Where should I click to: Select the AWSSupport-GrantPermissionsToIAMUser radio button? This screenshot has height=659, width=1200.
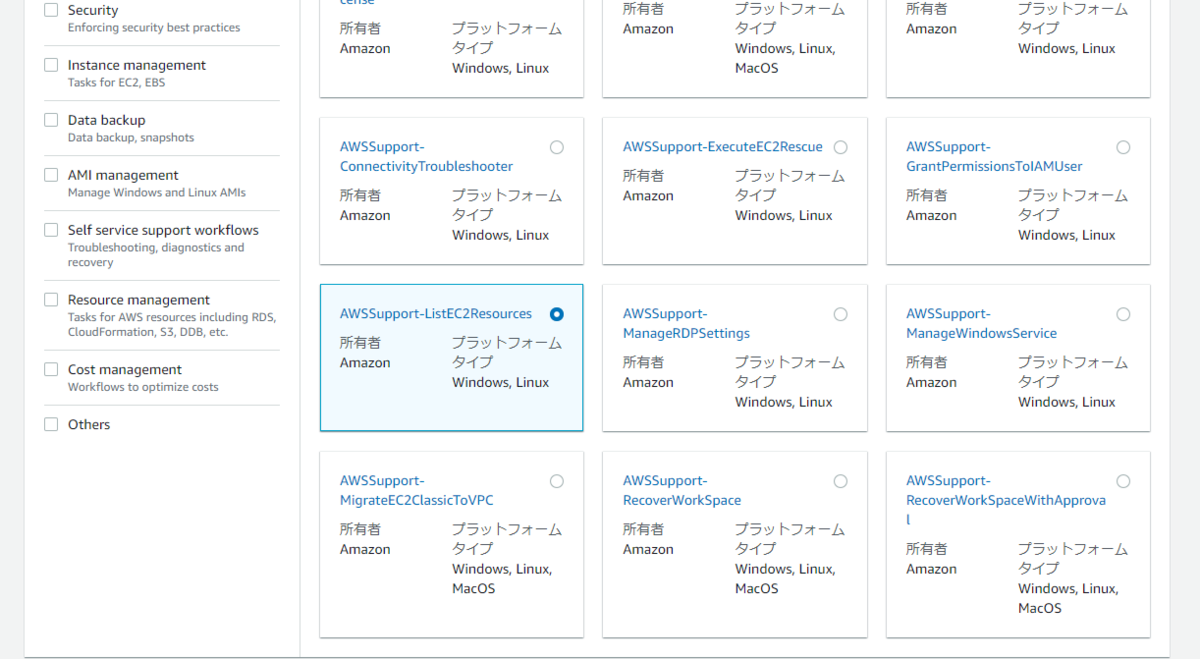click(1123, 146)
